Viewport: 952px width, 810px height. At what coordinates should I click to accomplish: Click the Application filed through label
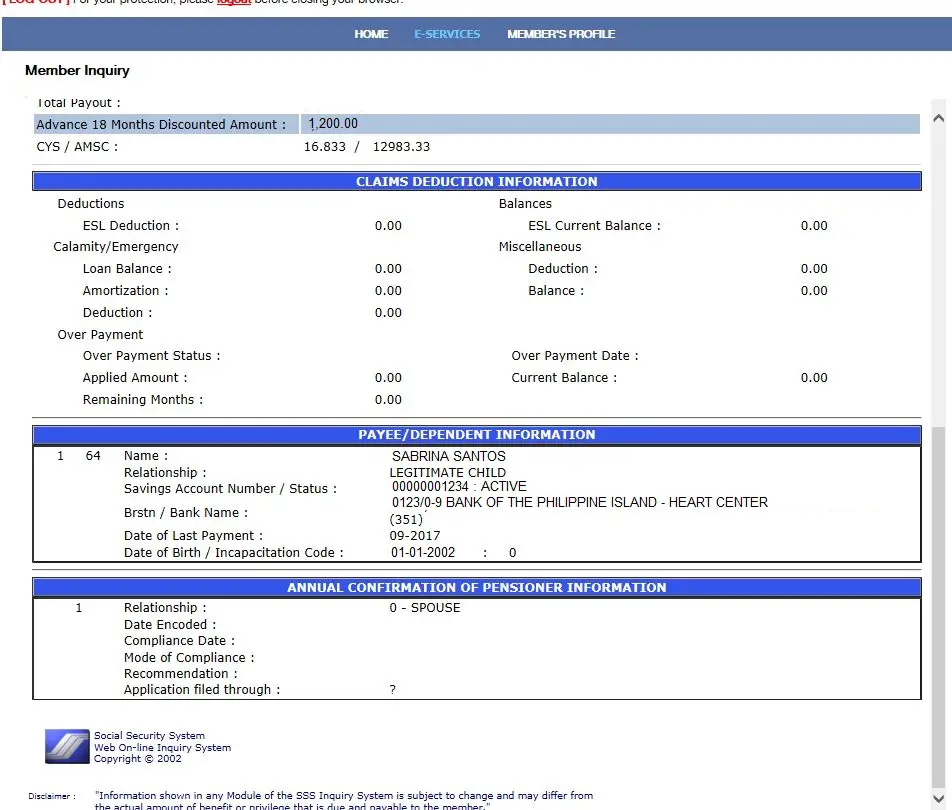point(202,690)
